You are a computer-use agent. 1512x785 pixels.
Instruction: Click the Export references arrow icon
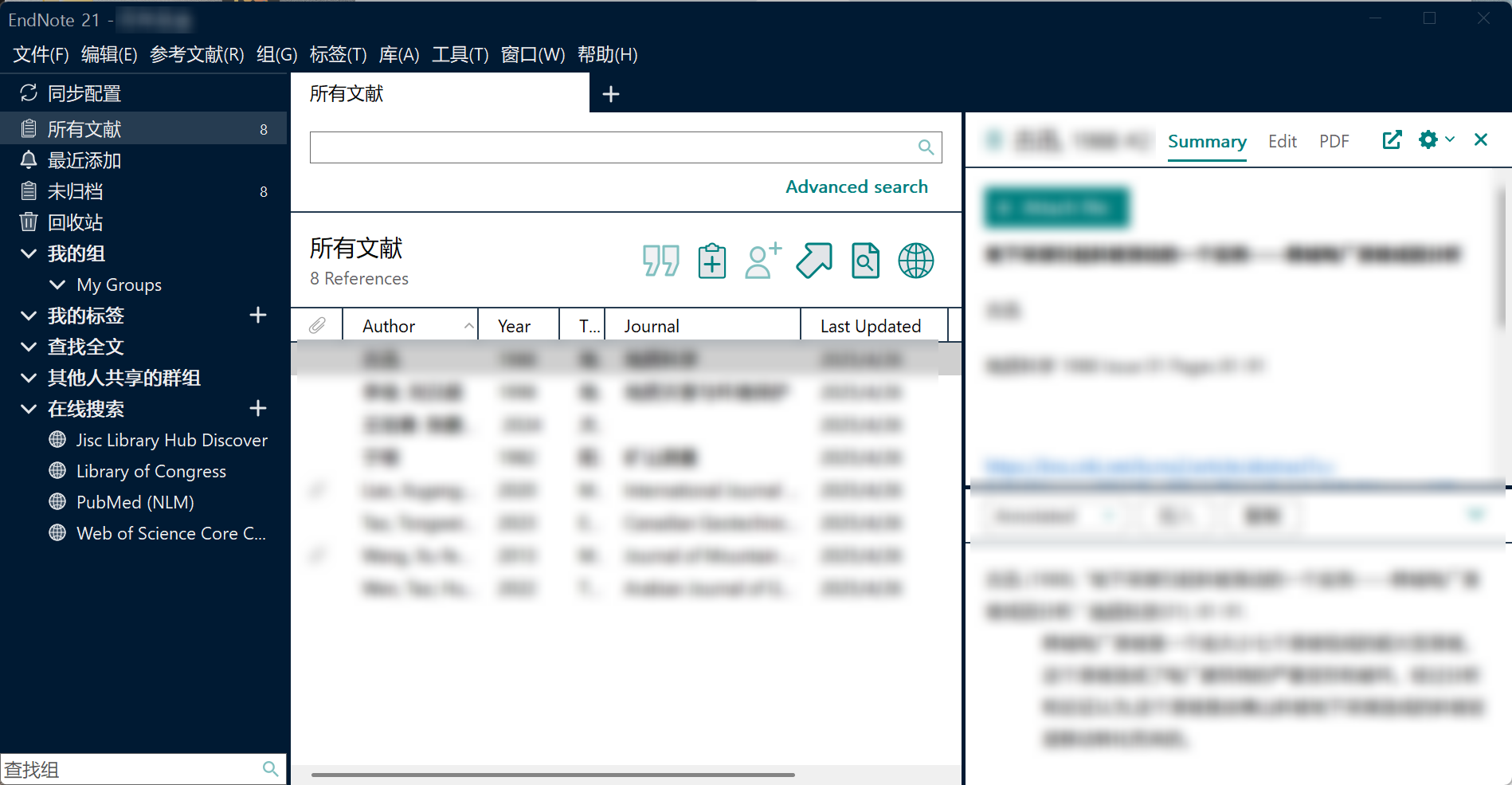click(x=814, y=261)
